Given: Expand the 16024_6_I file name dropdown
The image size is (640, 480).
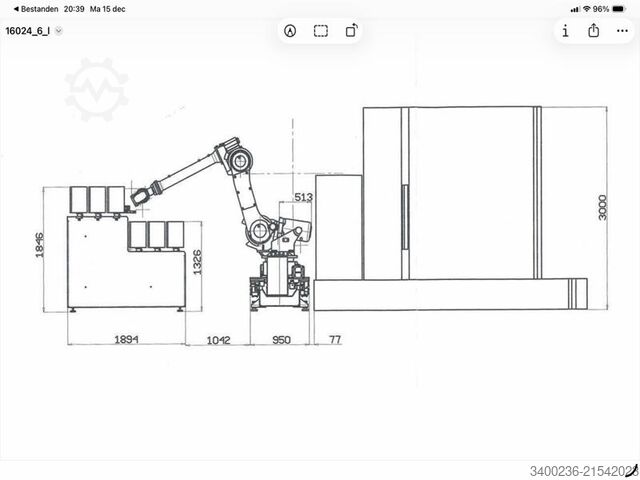Looking at the screenshot, I should [59, 31].
